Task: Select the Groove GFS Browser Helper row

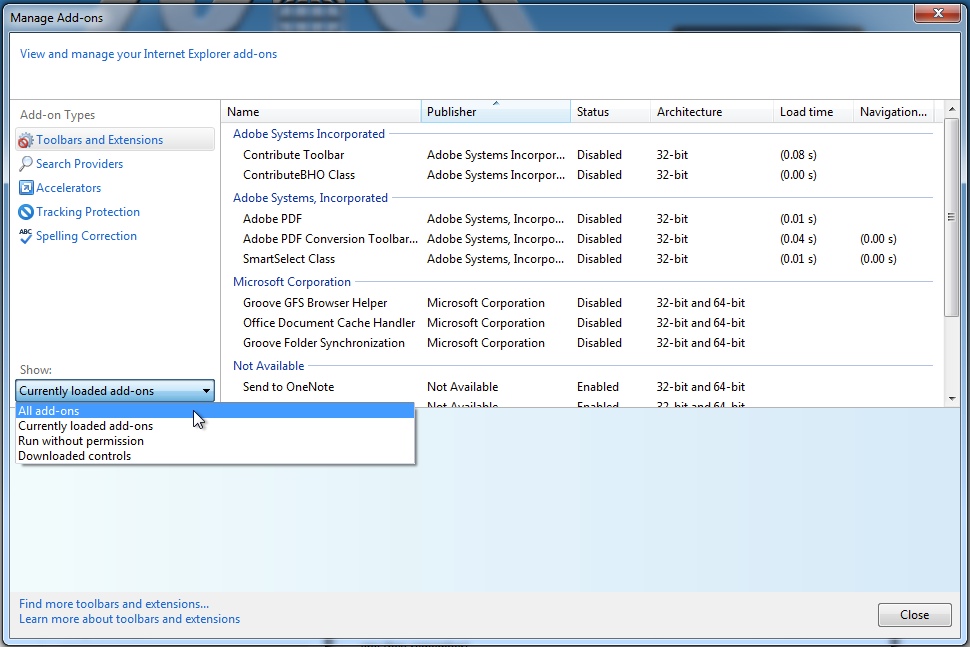Action: 582,303
